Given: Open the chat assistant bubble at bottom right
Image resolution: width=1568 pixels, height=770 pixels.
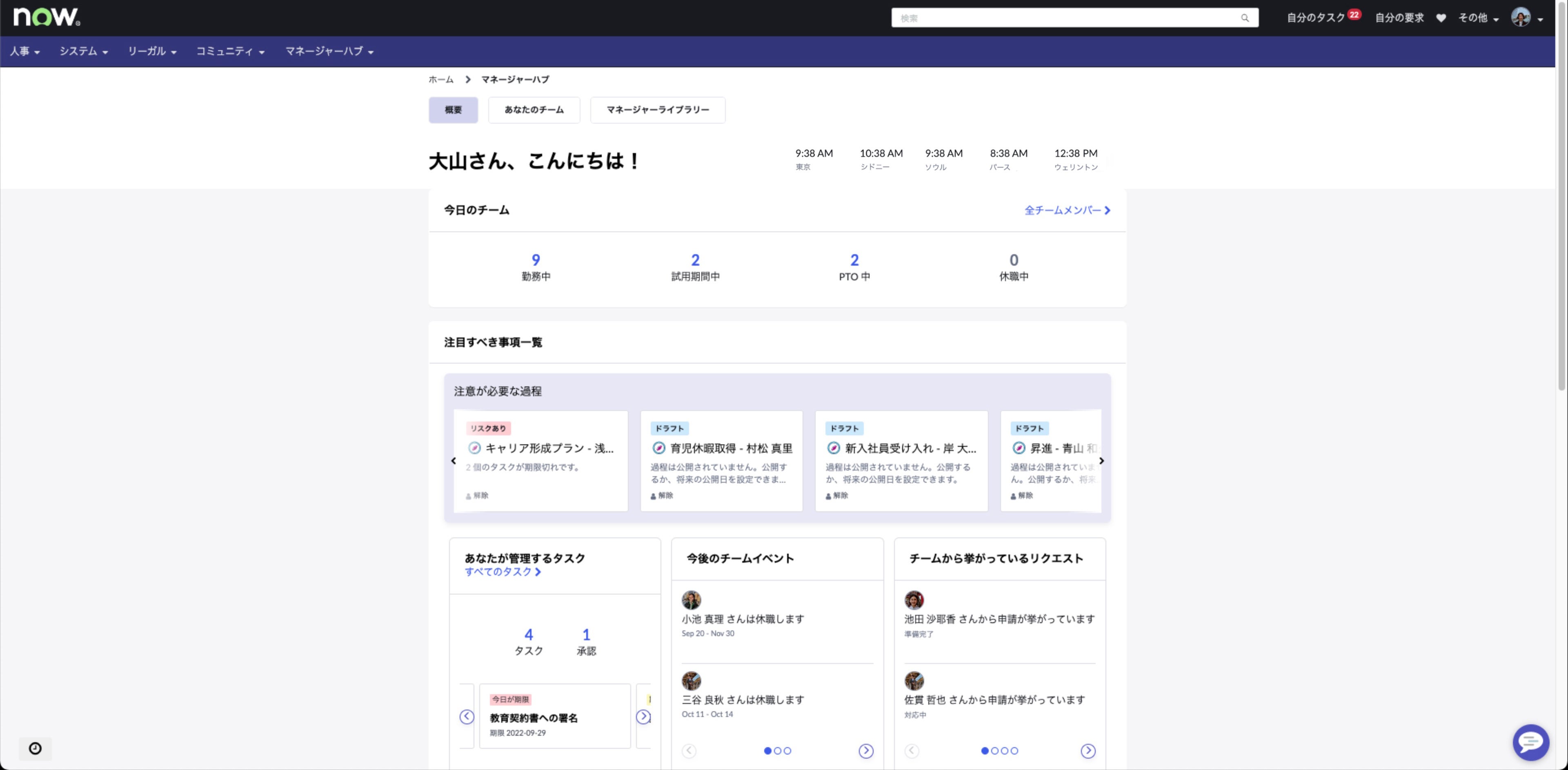Looking at the screenshot, I should click(1530, 742).
